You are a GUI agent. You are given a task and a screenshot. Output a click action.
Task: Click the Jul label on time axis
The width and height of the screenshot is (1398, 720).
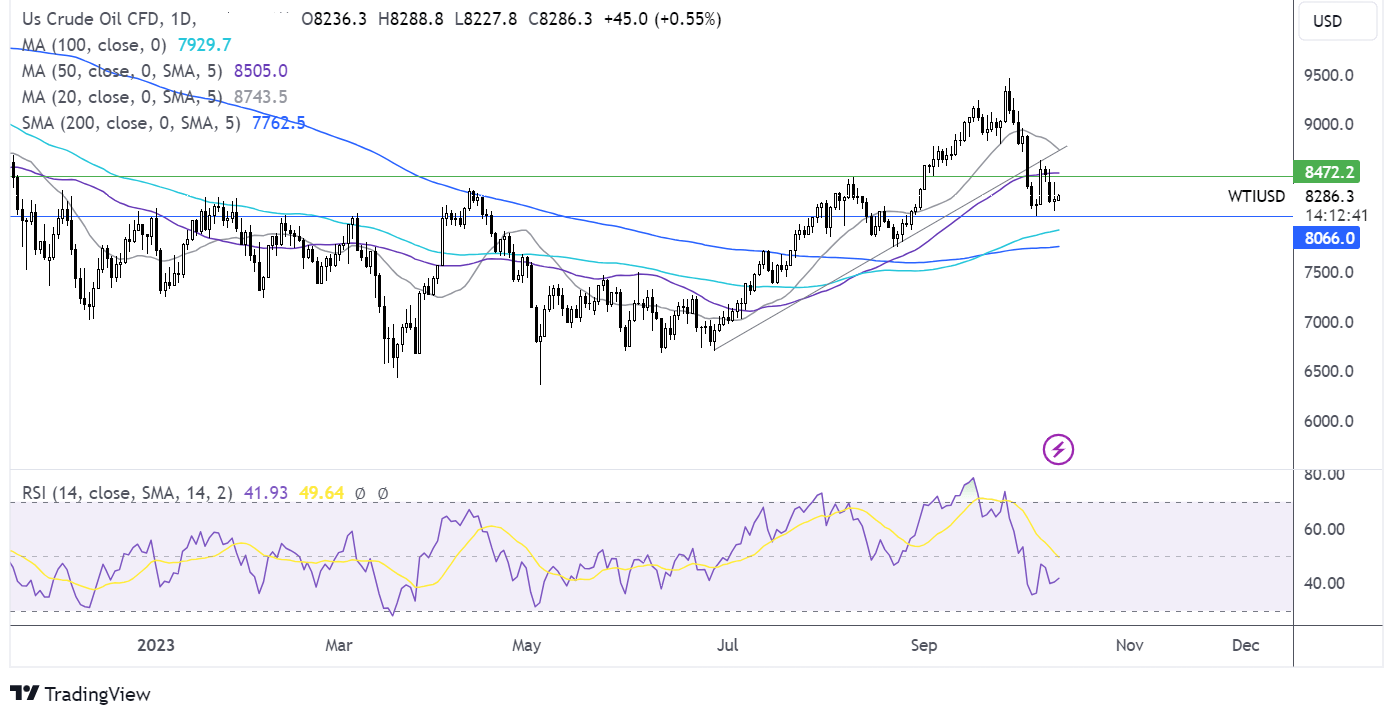727,646
